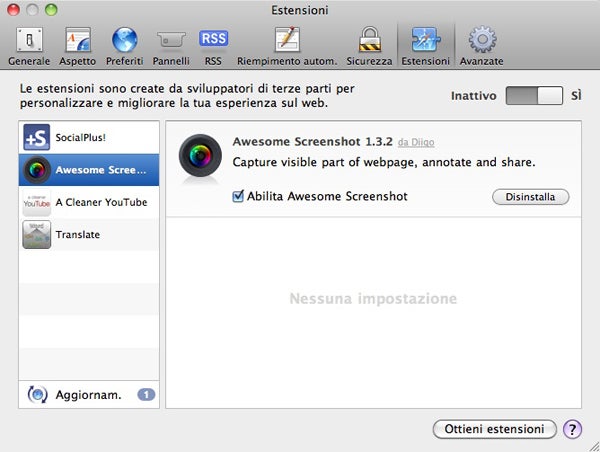
Task: Open the Aspetto preferences pane
Action: [79, 45]
